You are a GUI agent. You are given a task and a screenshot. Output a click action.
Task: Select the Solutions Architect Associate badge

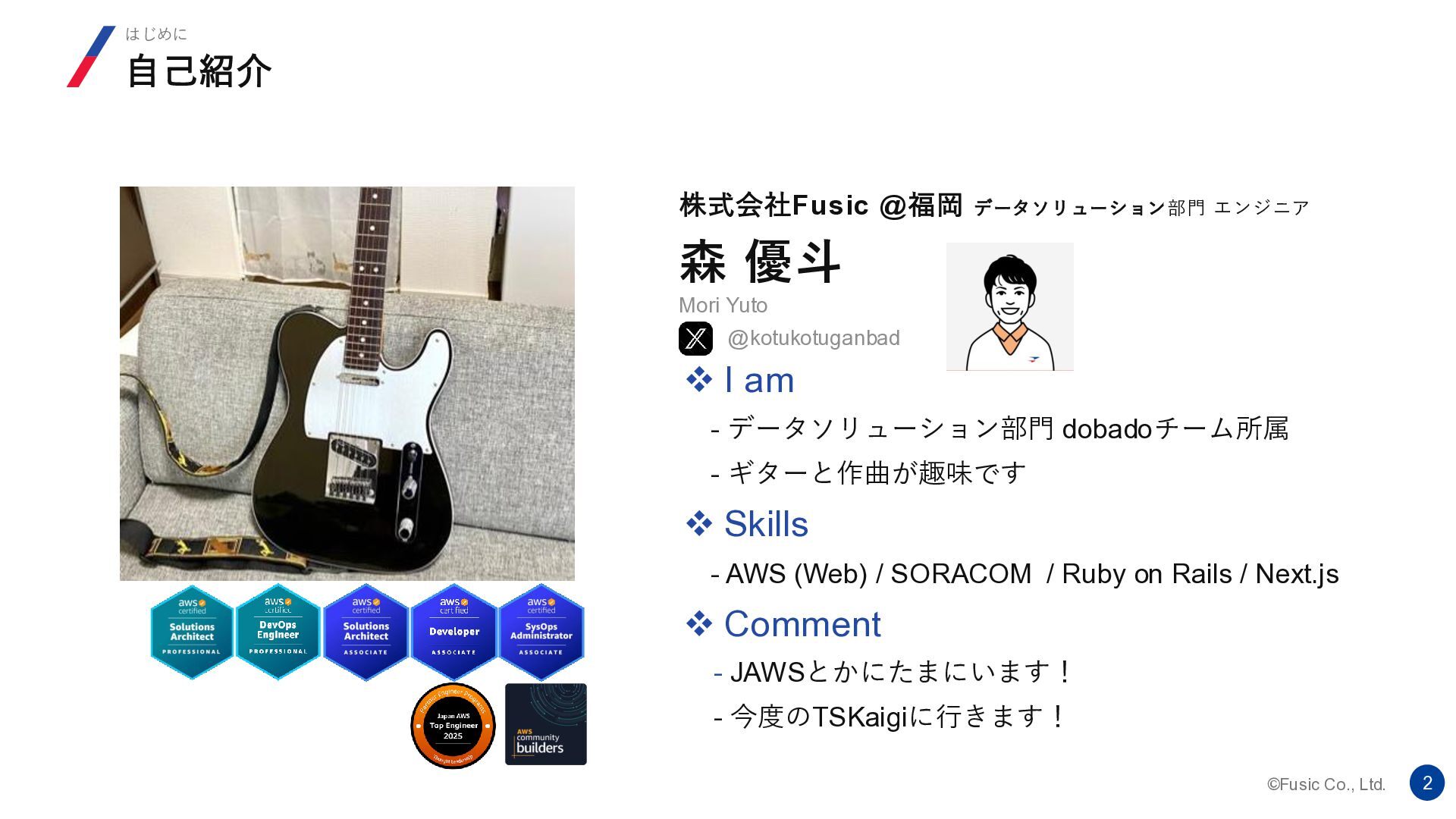point(366,632)
